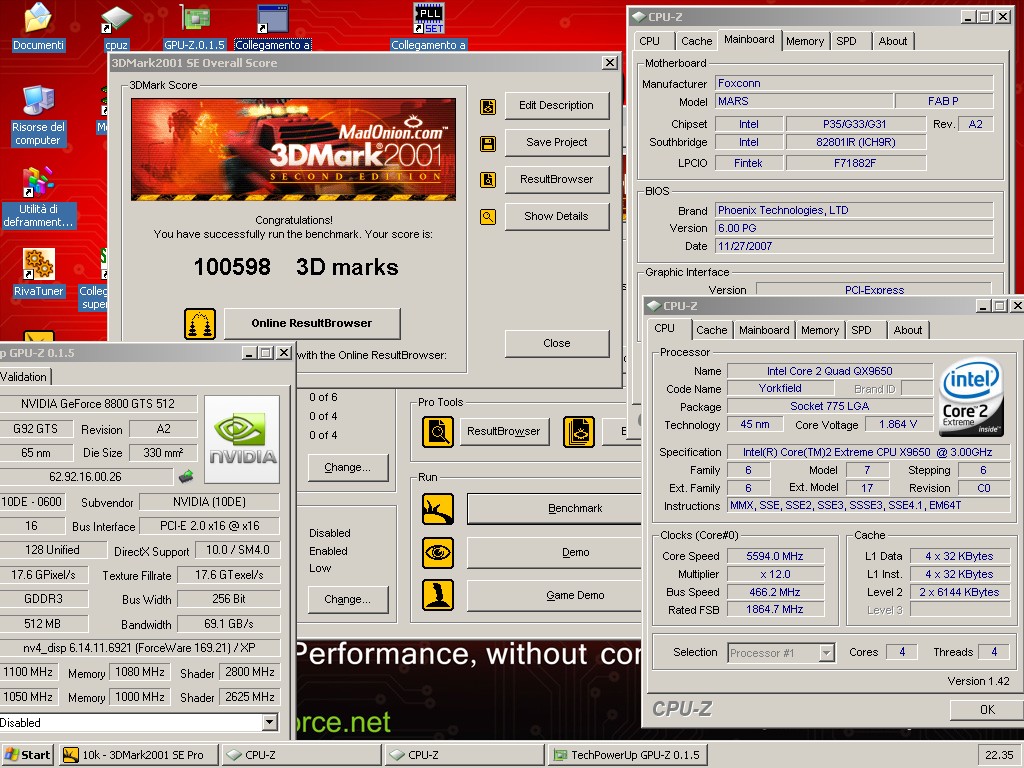Click ResultBrowser button in score window
Screen dimensions: 1024x768
pos(556,180)
